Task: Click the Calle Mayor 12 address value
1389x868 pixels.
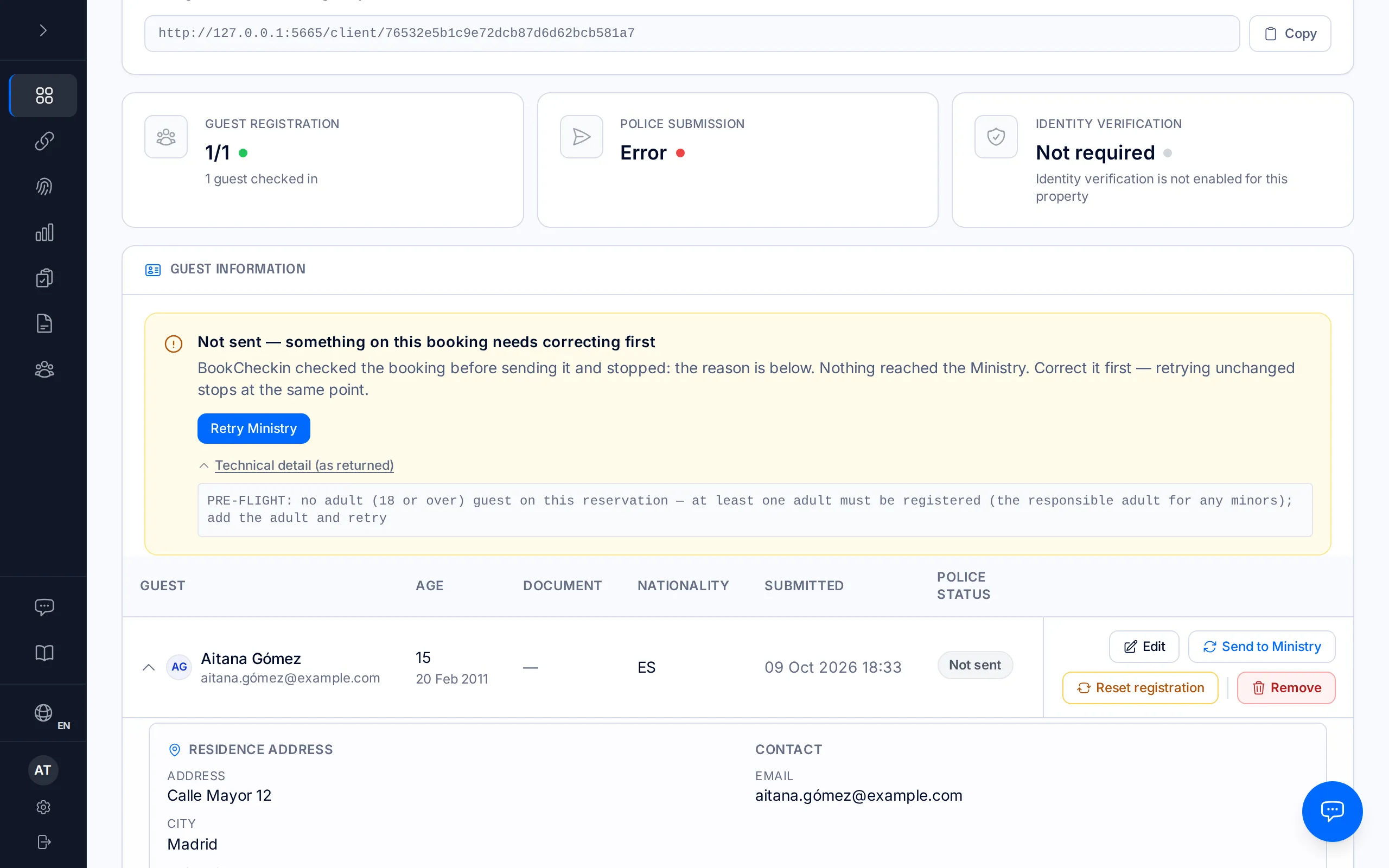Action: pos(219,796)
